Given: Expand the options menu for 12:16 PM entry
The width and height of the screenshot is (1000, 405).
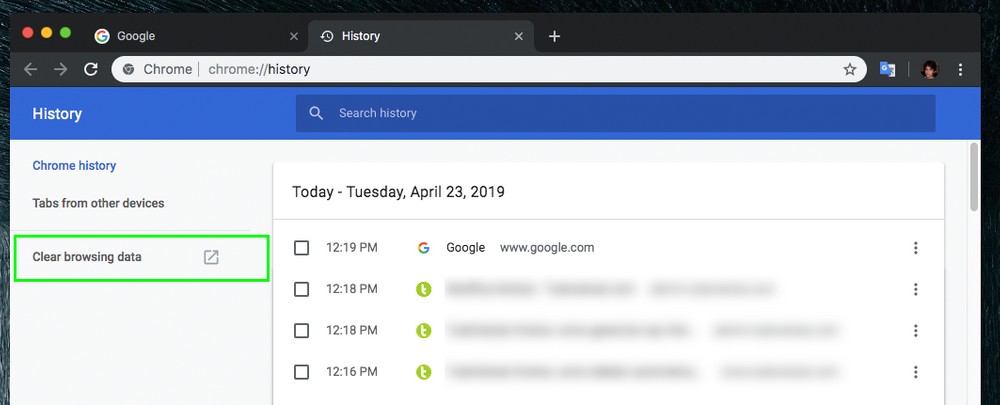Looking at the screenshot, I should pos(915,372).
